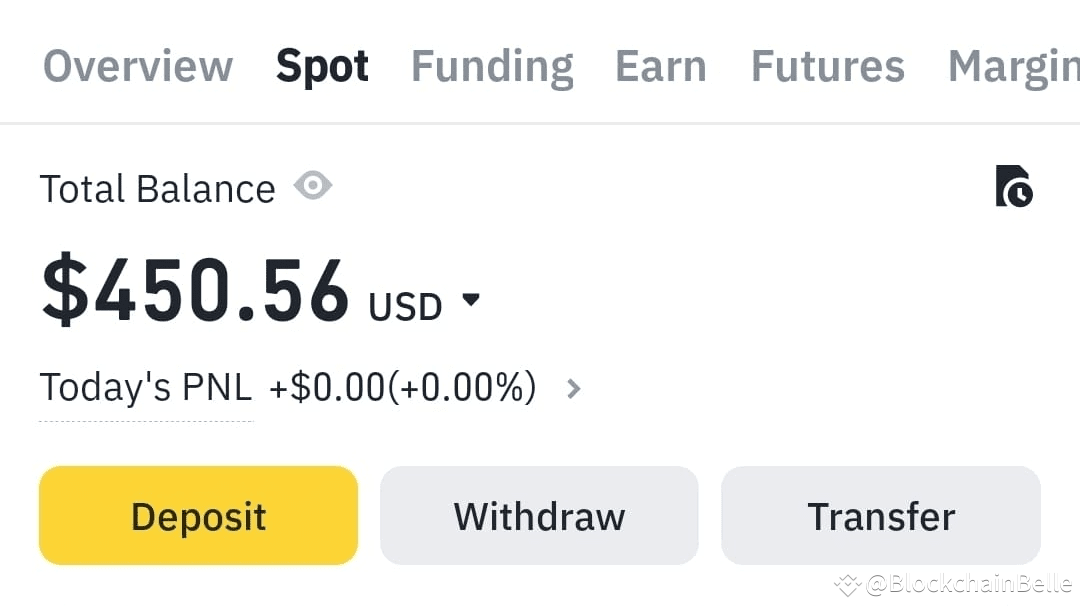Toggle balance visibility with the eye icon
This screenshot has height=606, width=1080.
click(x=313, y=186)
